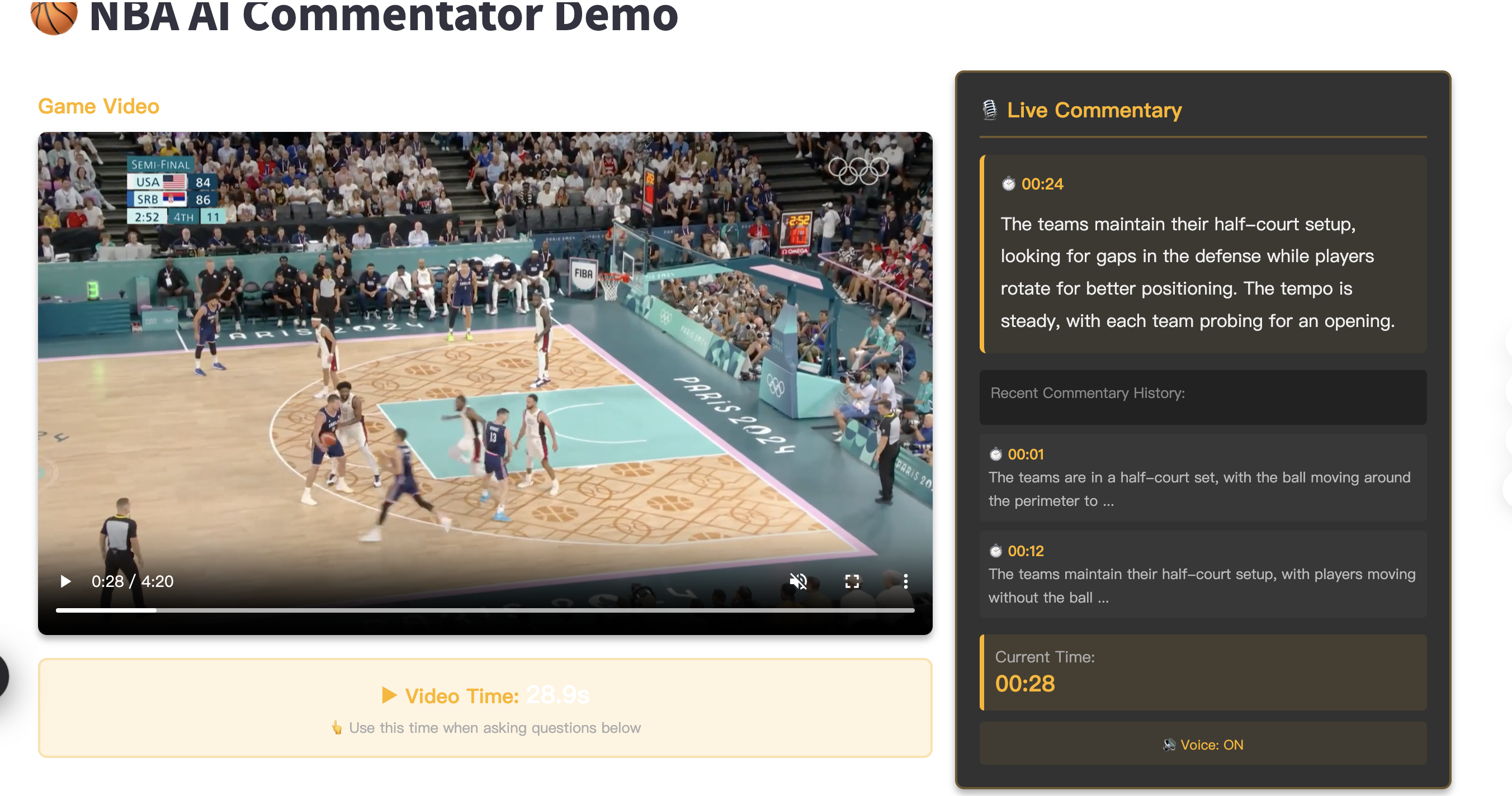
Task: Click the microphone icon beside Live Commentary
Action: tap(990, 110)
